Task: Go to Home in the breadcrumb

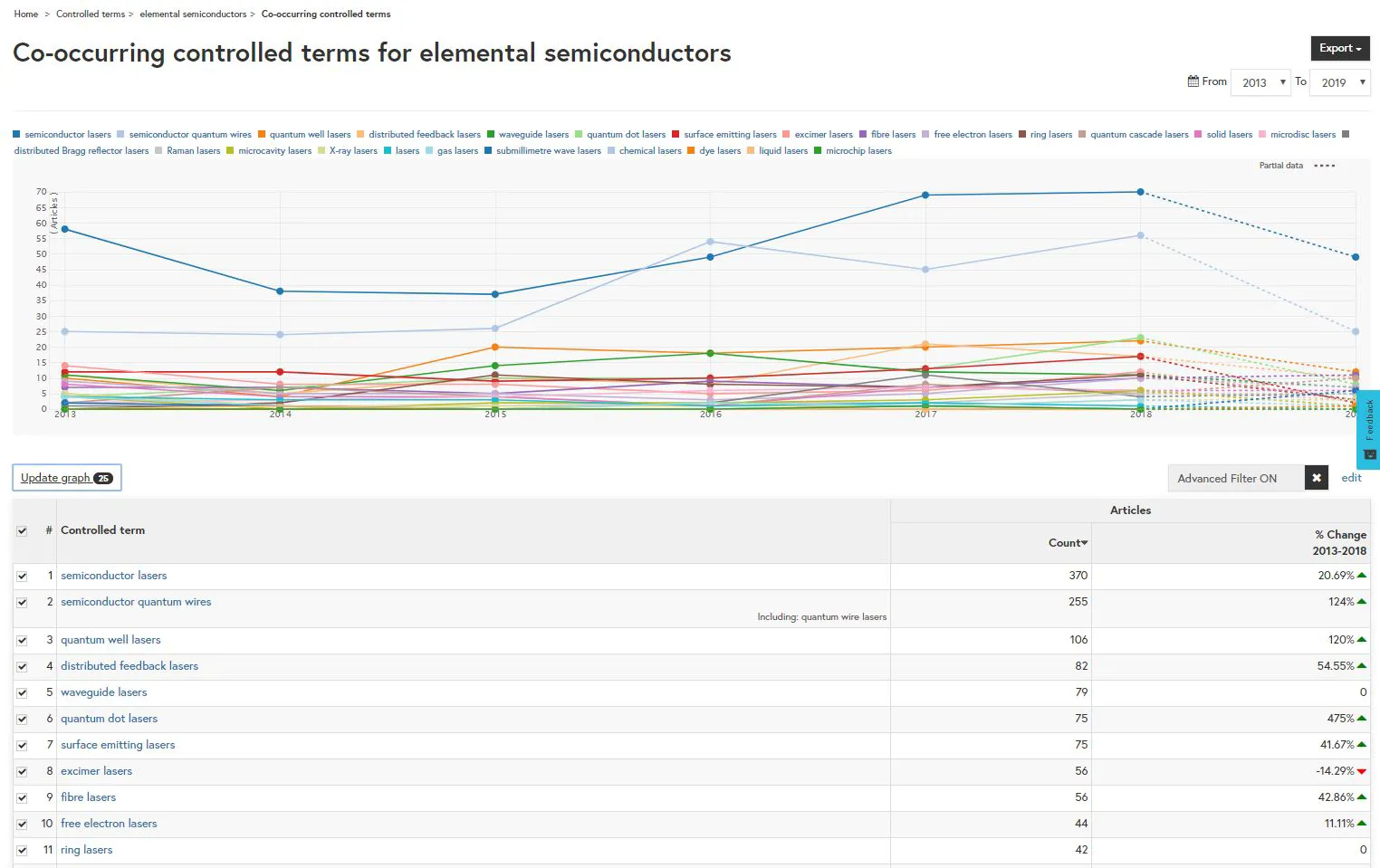Action: (x=26, y=14)
